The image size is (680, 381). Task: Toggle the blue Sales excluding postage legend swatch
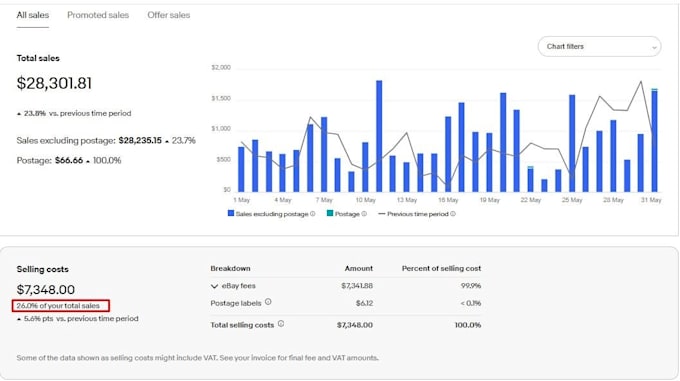pos(231,213)
